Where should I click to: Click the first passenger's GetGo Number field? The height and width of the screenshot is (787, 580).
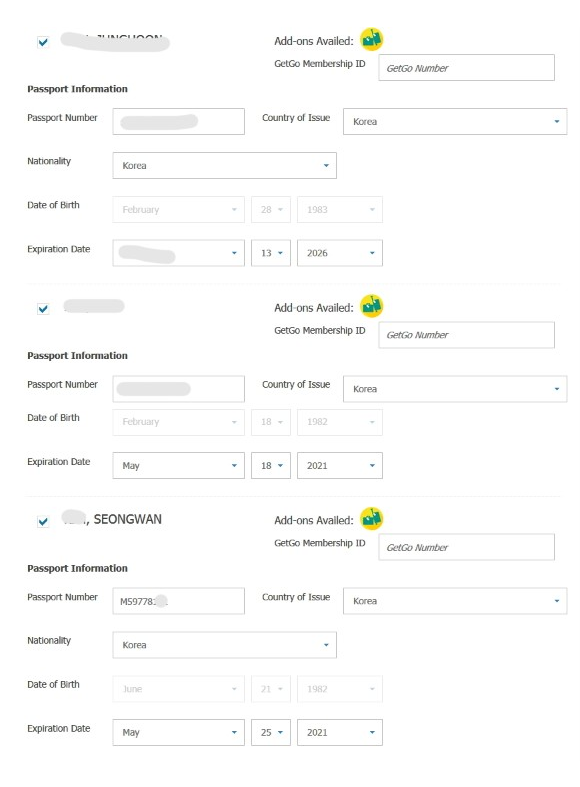tap(467, 68)
